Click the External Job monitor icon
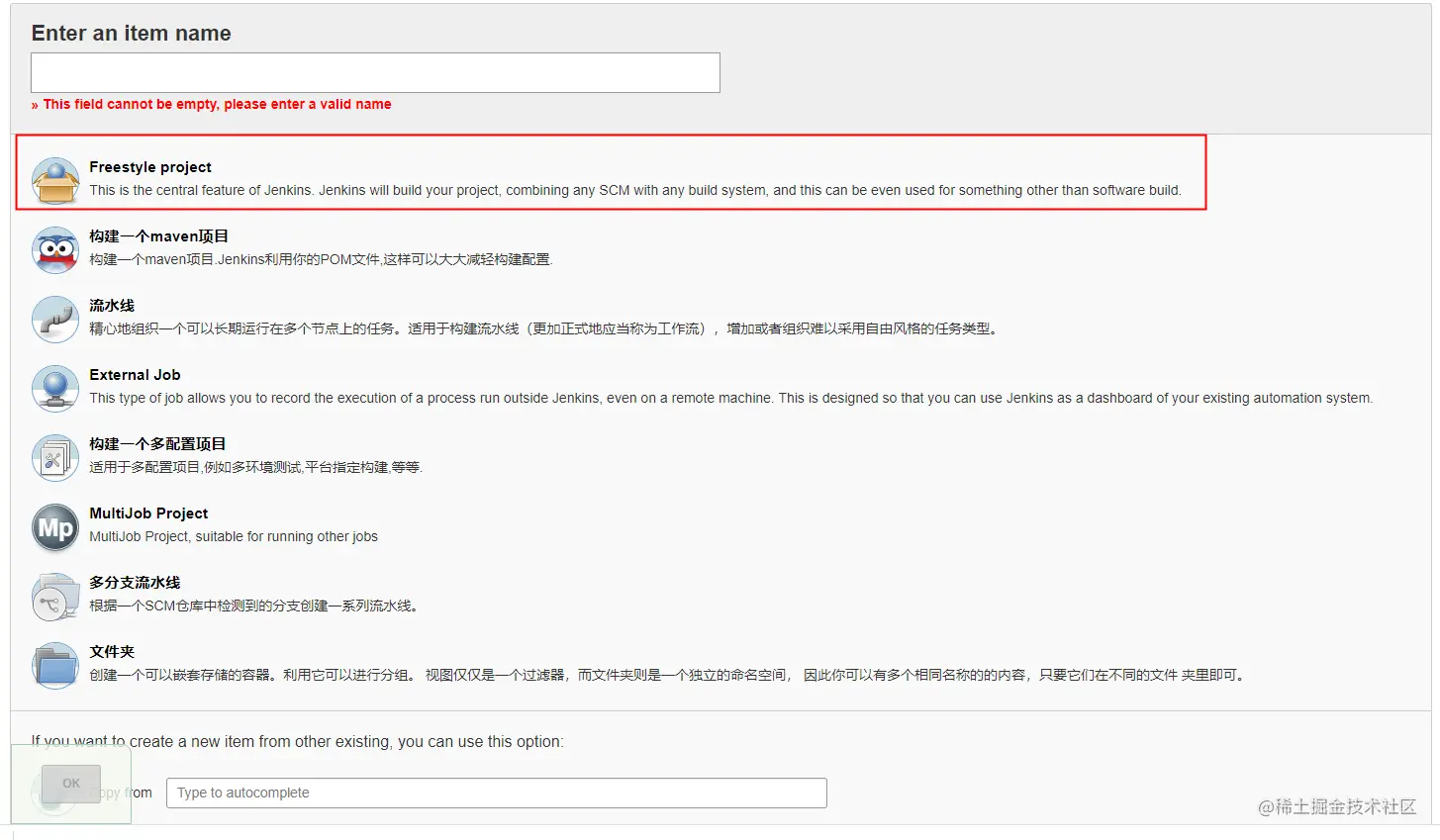This screenshot has width=1440, height=840. 55,389
